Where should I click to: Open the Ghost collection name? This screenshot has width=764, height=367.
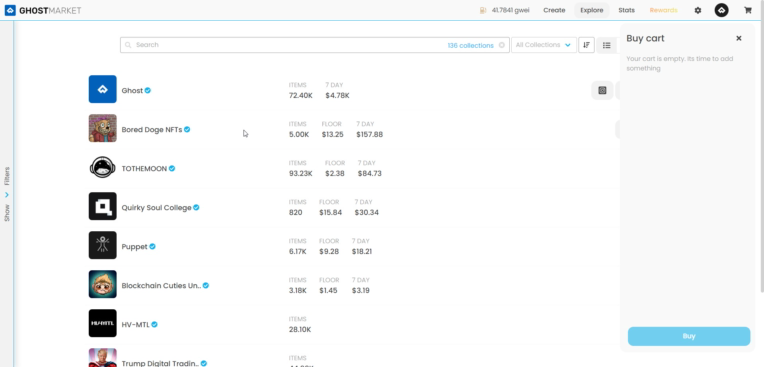point(132,91)
